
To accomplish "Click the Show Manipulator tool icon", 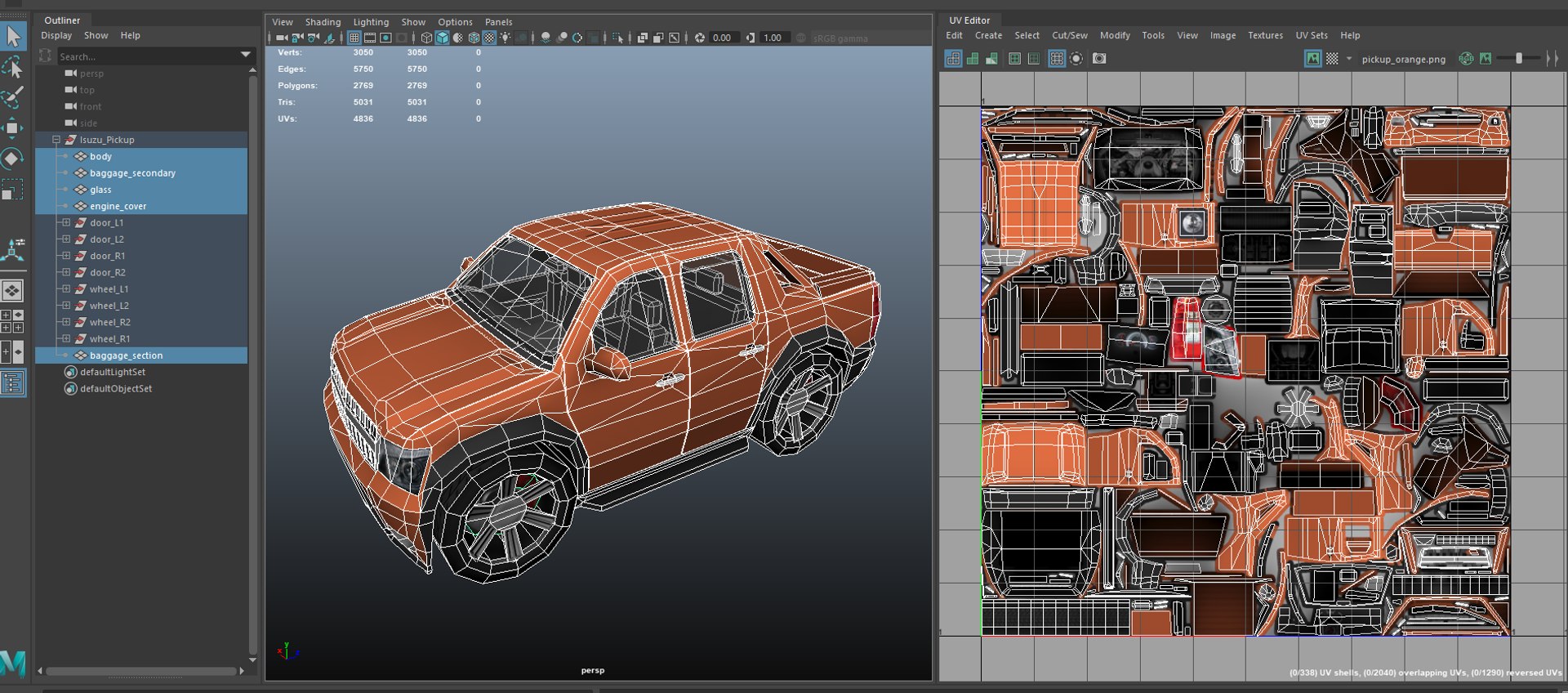I will (12, 249).
